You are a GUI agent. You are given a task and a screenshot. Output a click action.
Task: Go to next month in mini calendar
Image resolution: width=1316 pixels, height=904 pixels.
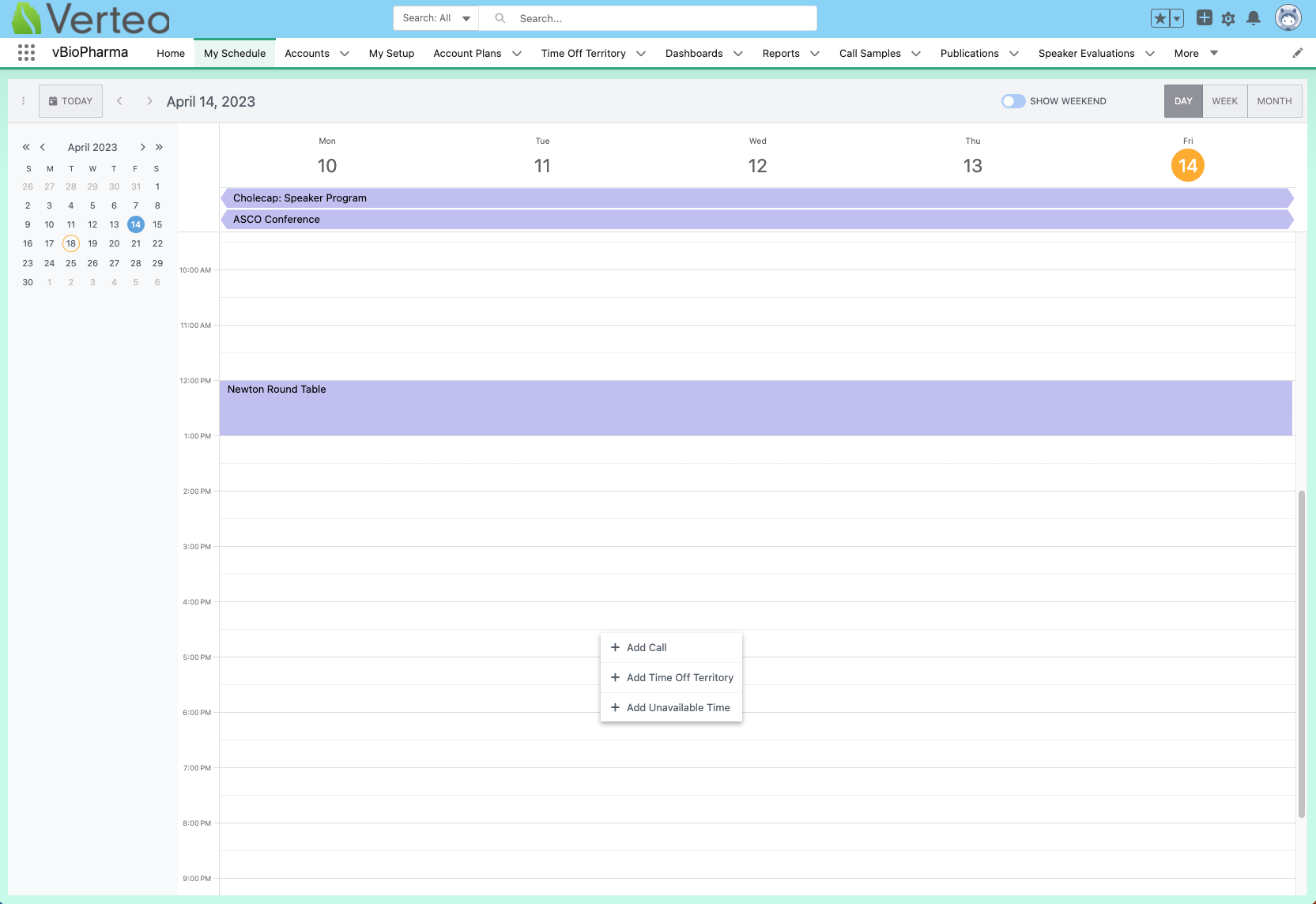pyautogui.click(x=142, y=147)
